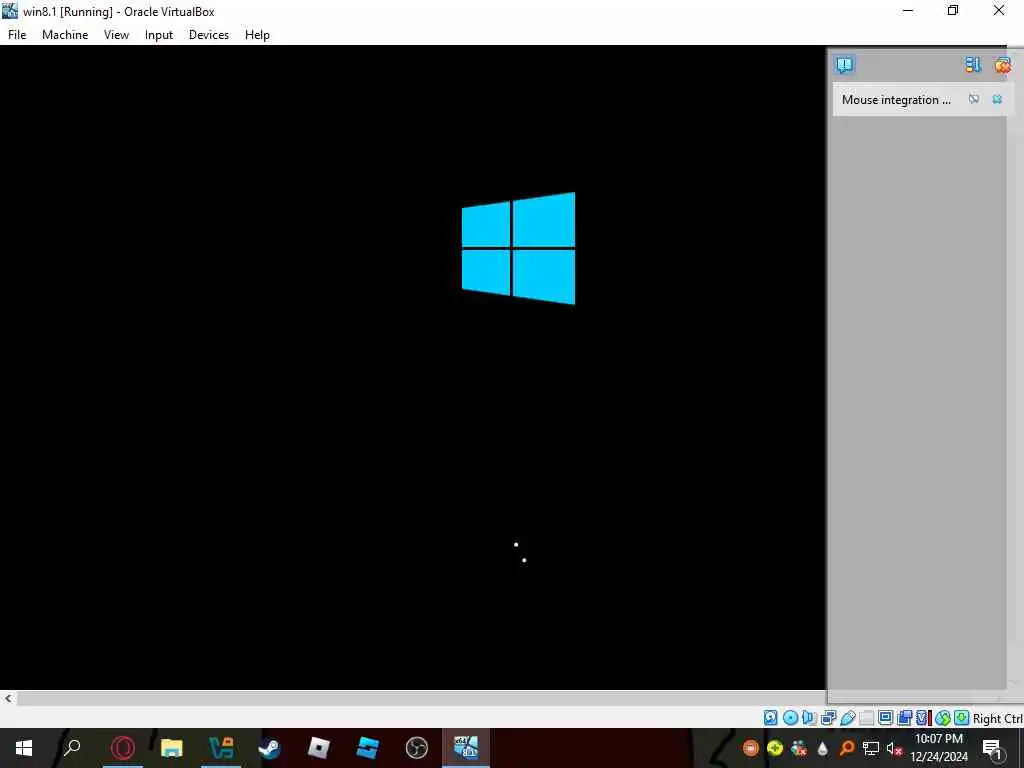Open Steam from taskbar
This screenshot has height=768, width=1024.
(x=270, y=748)
